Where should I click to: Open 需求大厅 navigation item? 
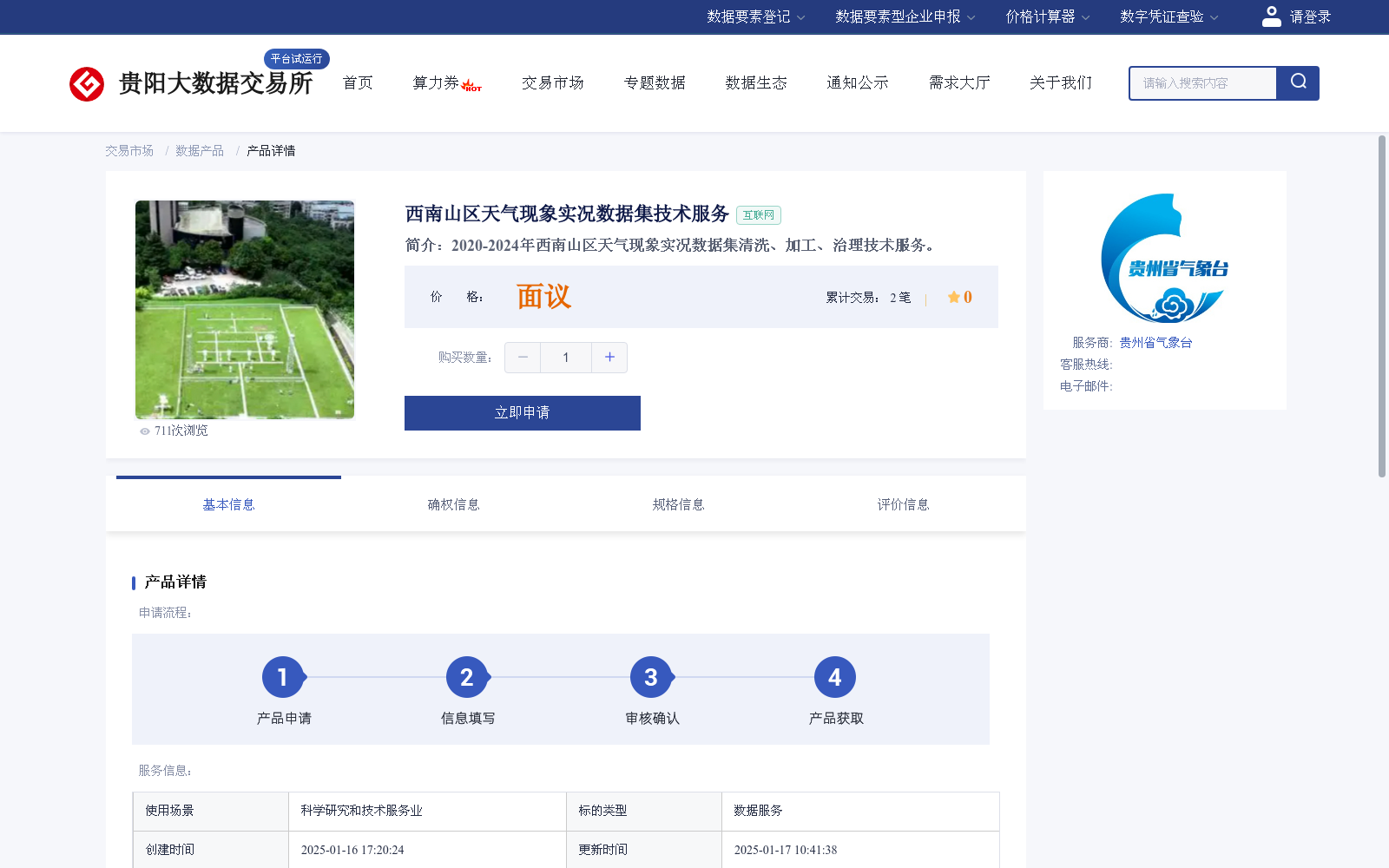(959, 82)
